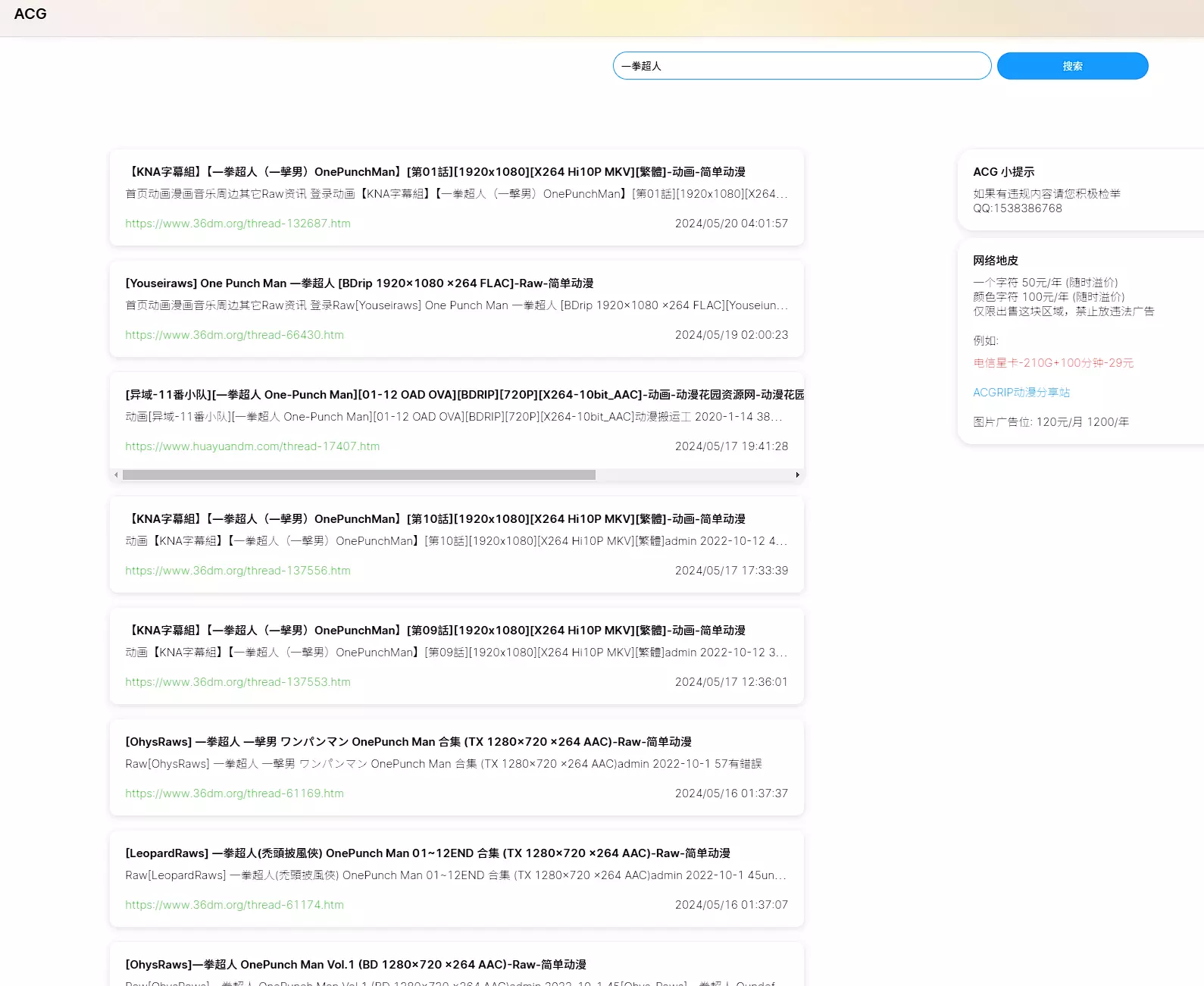Open the thread-66430 URL link

[x=234, y=335]
